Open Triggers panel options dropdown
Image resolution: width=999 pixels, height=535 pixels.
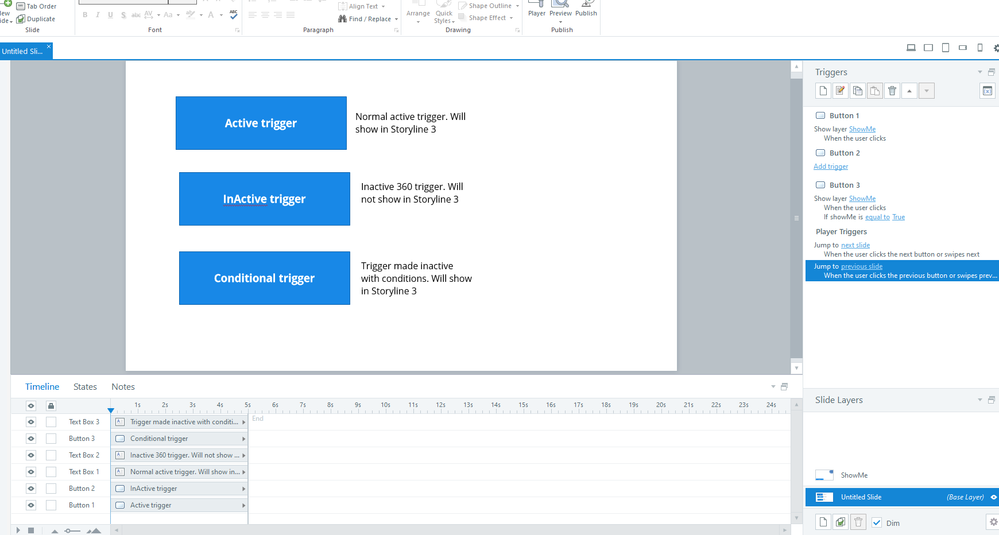[x=980, y=72]
